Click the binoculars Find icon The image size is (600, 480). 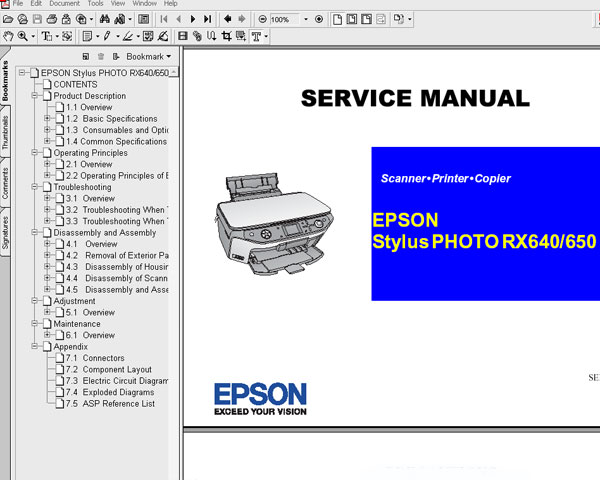(104, 19)
